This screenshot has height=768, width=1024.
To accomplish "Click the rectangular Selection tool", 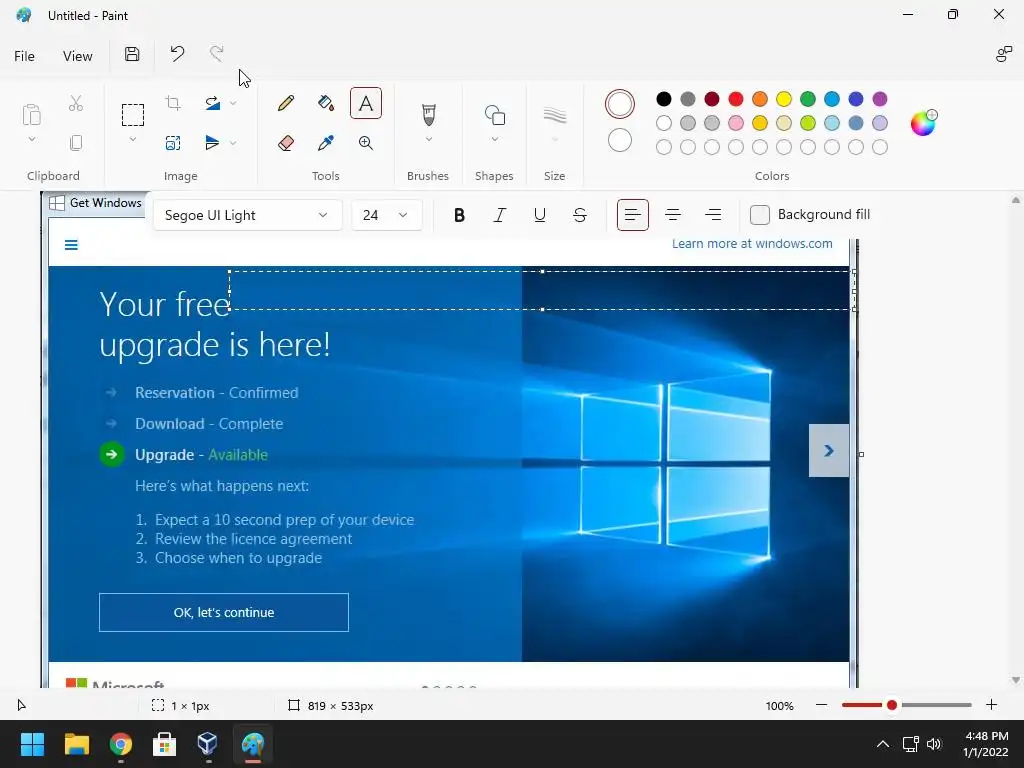I will [x=133, y=115].
